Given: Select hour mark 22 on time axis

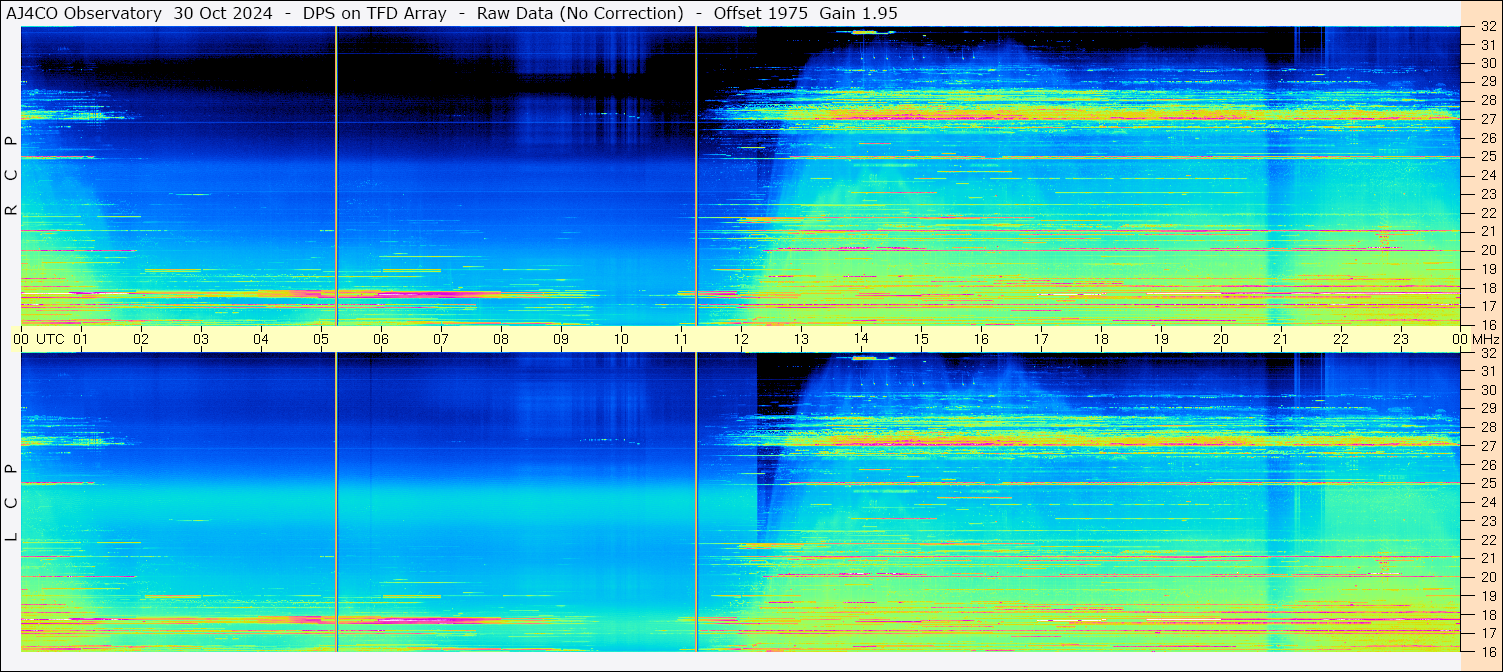Looking at the screenshot, I should [1341, 339].
